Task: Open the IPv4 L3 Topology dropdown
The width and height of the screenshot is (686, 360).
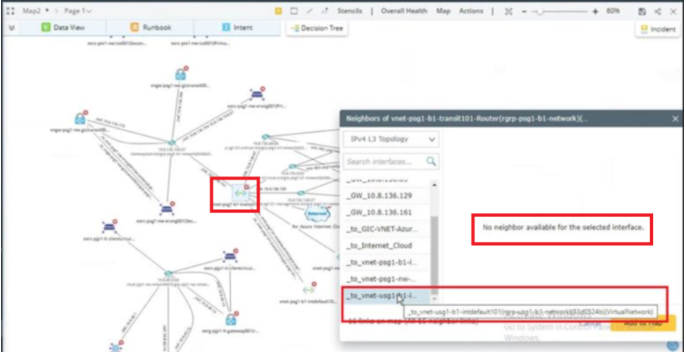Action: (x=391, y=139)
